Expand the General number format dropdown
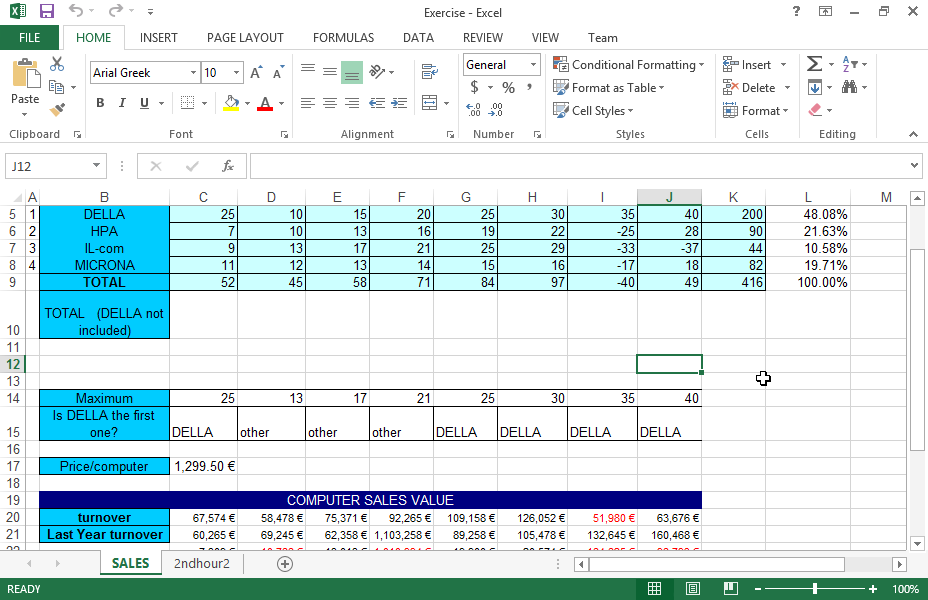Screen dimensions: 928x600 click(x=533, y=65)
